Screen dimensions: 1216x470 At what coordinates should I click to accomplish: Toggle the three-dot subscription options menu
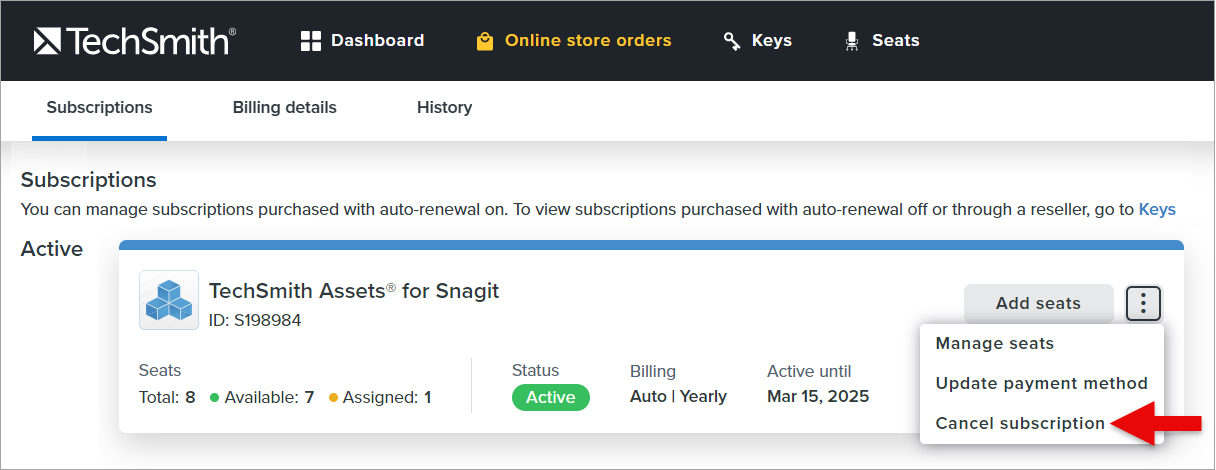click(x=1144, y=303)
